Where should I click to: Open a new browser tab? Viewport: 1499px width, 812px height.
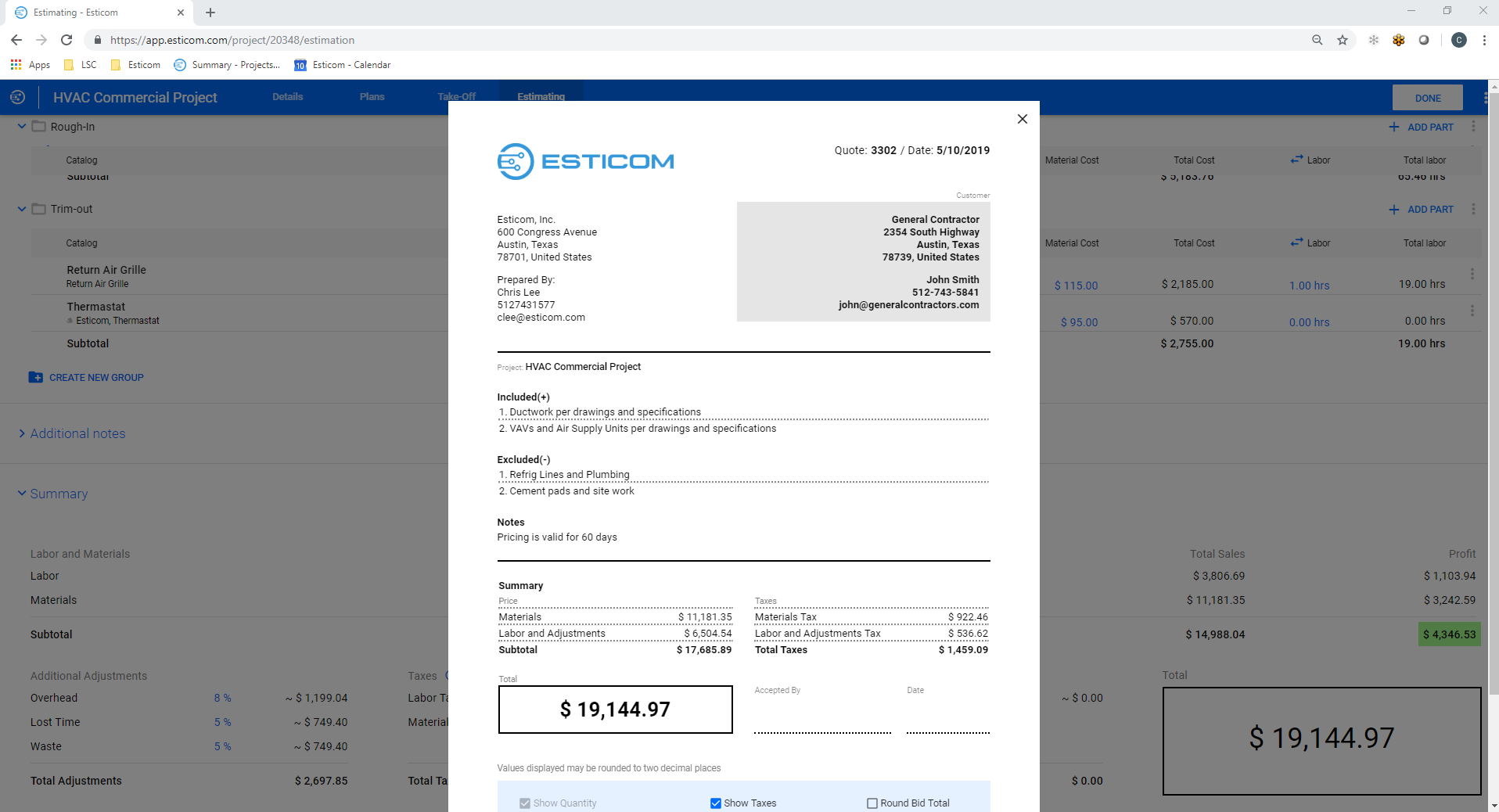tap(210, 13)
